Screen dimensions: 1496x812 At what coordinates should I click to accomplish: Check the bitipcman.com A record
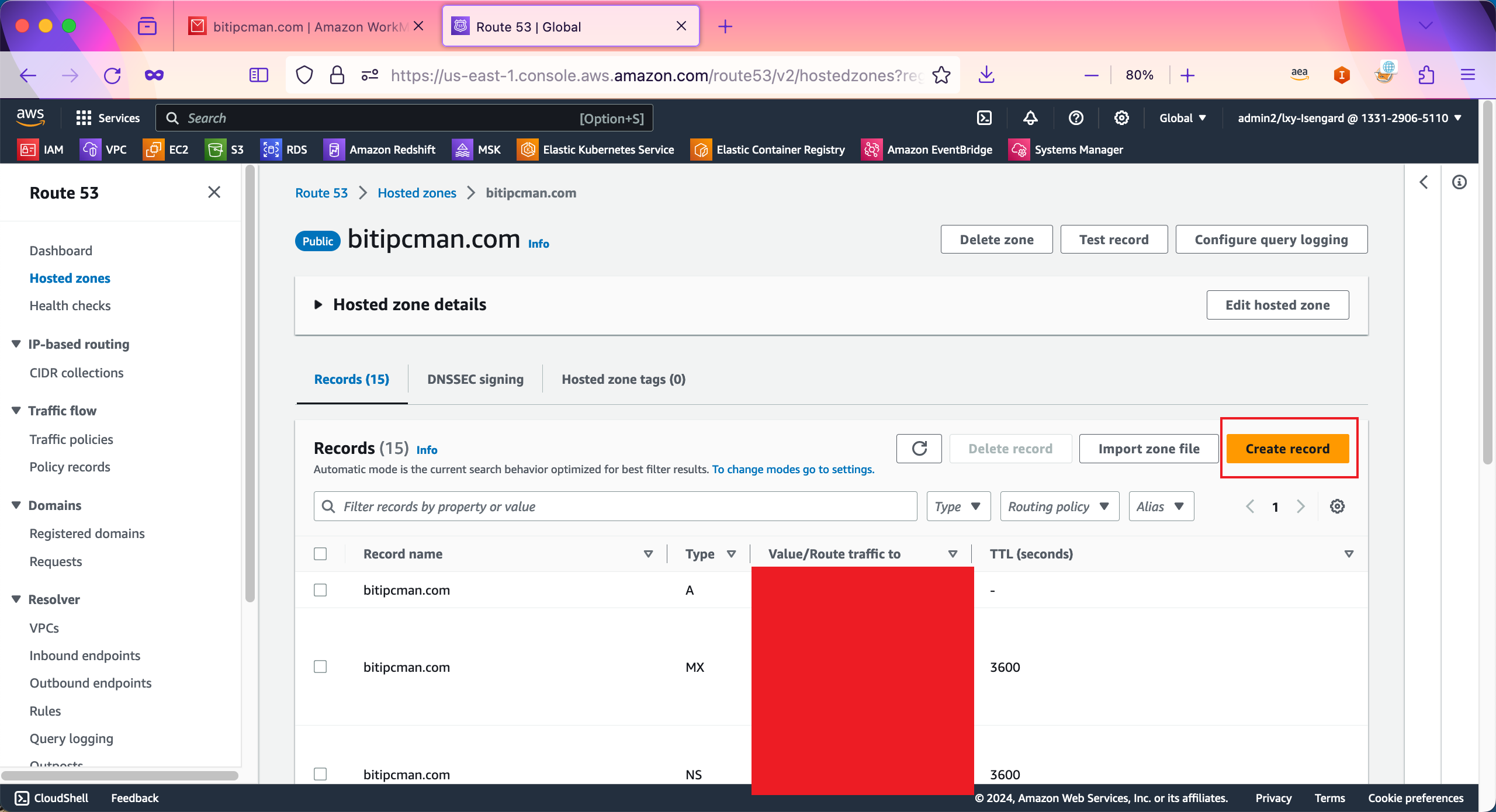coord(320,590)
